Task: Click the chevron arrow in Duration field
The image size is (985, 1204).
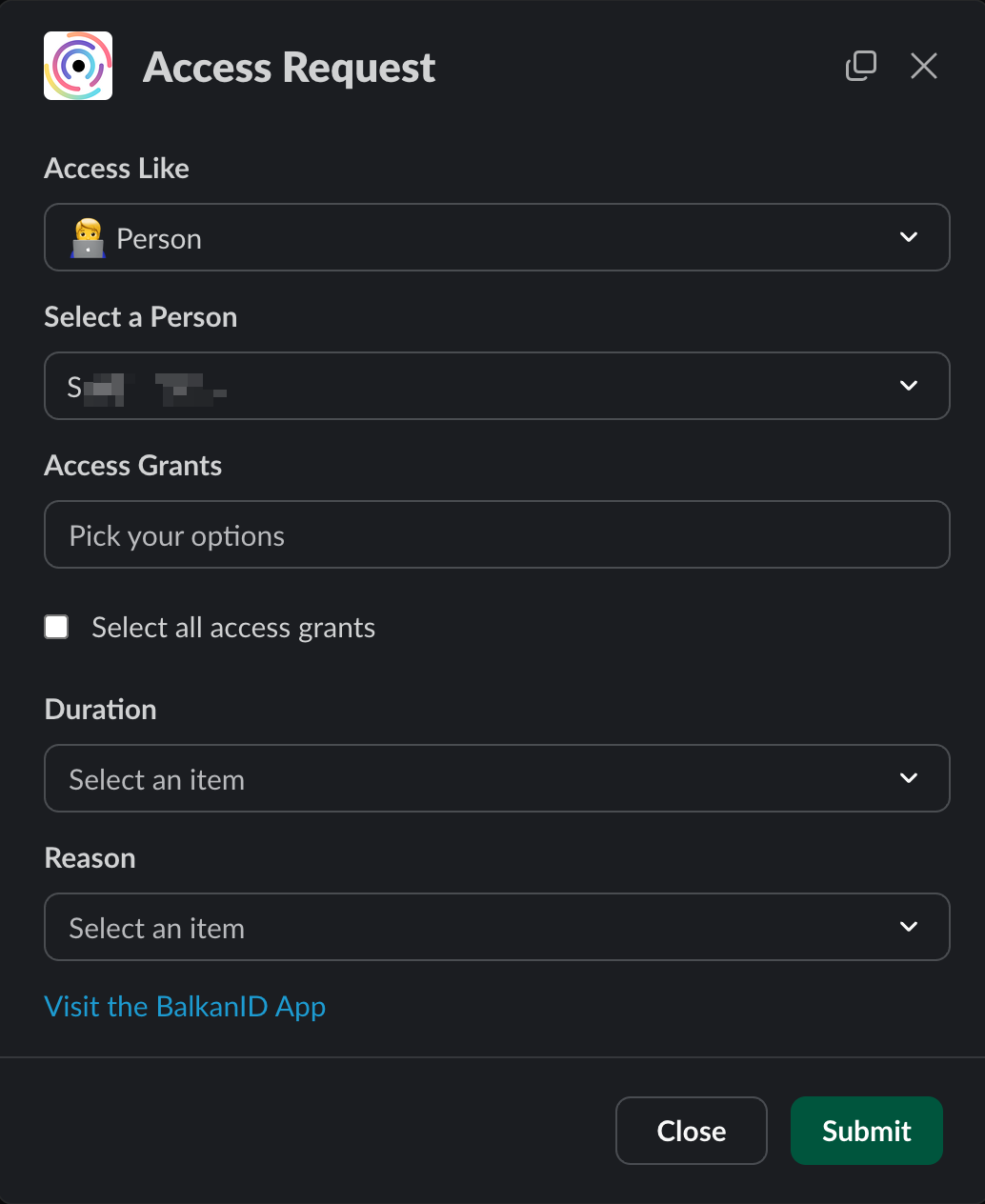Action: point(909,778)
